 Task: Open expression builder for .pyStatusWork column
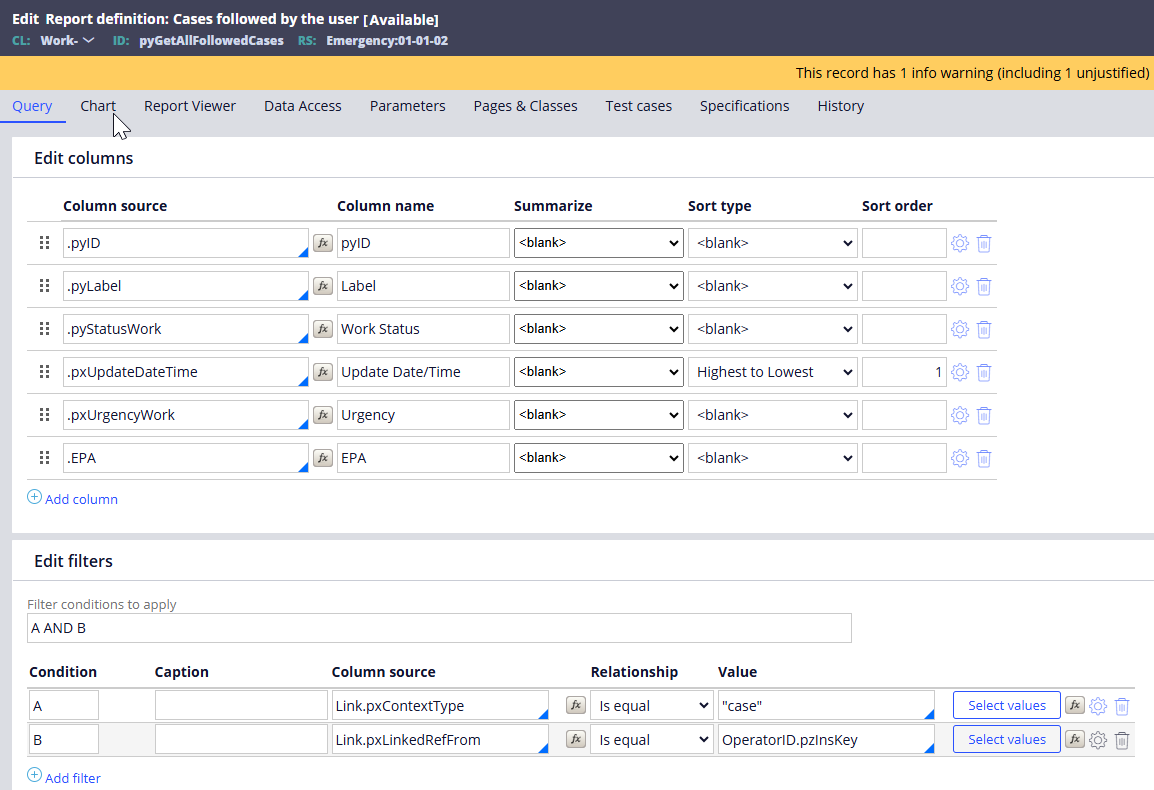[x=322, y=329]
